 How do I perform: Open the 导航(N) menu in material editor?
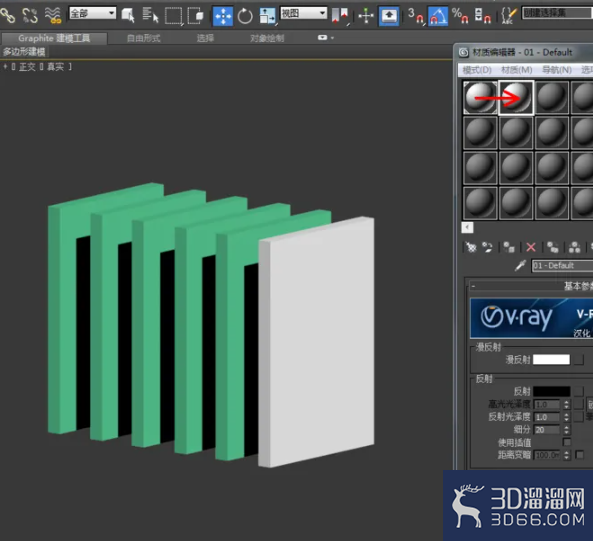(557, 70)
